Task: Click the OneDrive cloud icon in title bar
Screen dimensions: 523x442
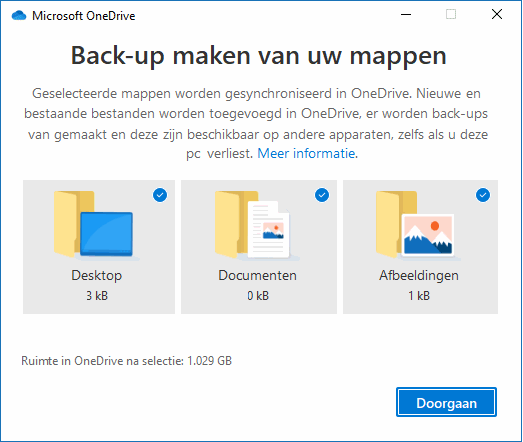Action: pos(19,16)
